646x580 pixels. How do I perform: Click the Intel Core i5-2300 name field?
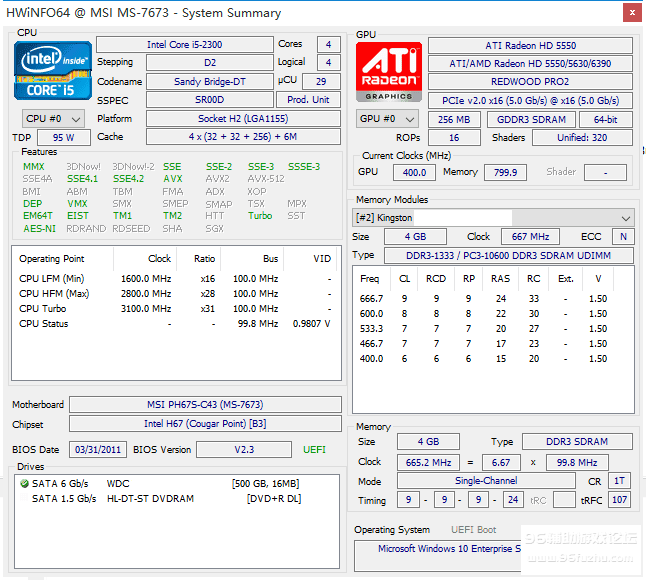coord(184,45)
